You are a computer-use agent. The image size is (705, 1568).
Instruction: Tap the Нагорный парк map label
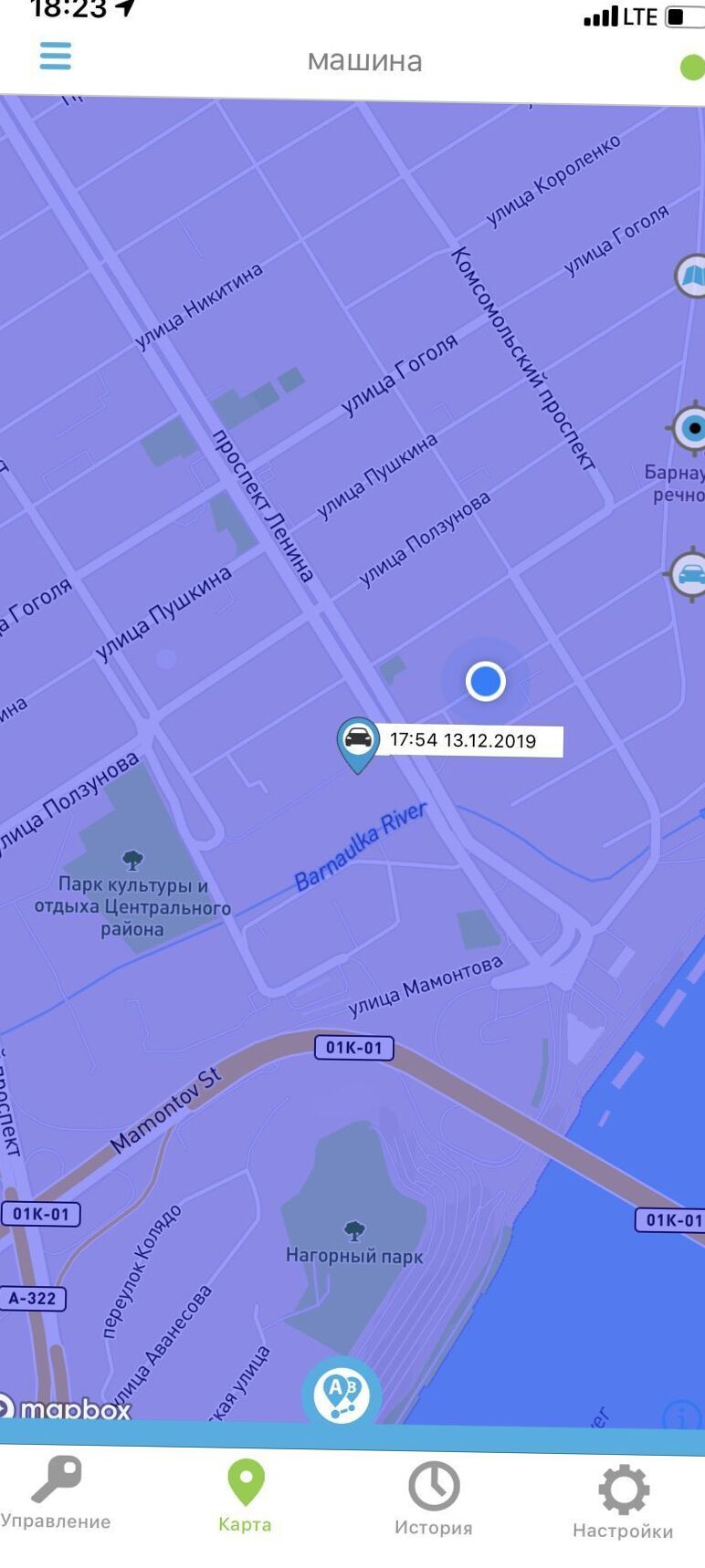[354, 1256]
